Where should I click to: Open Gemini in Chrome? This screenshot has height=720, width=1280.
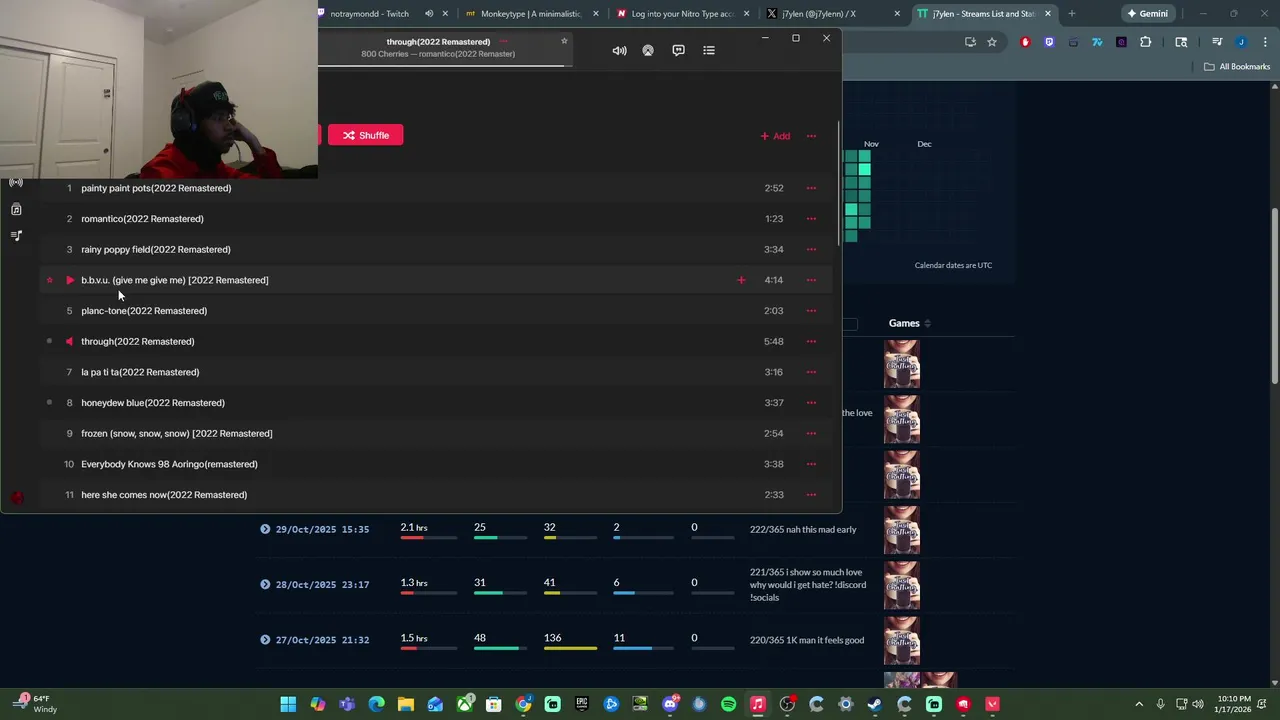tap(1147, 14)
